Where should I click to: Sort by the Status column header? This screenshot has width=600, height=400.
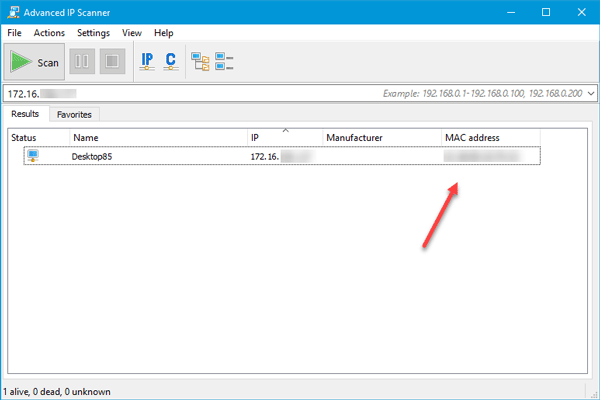[39, 137]
